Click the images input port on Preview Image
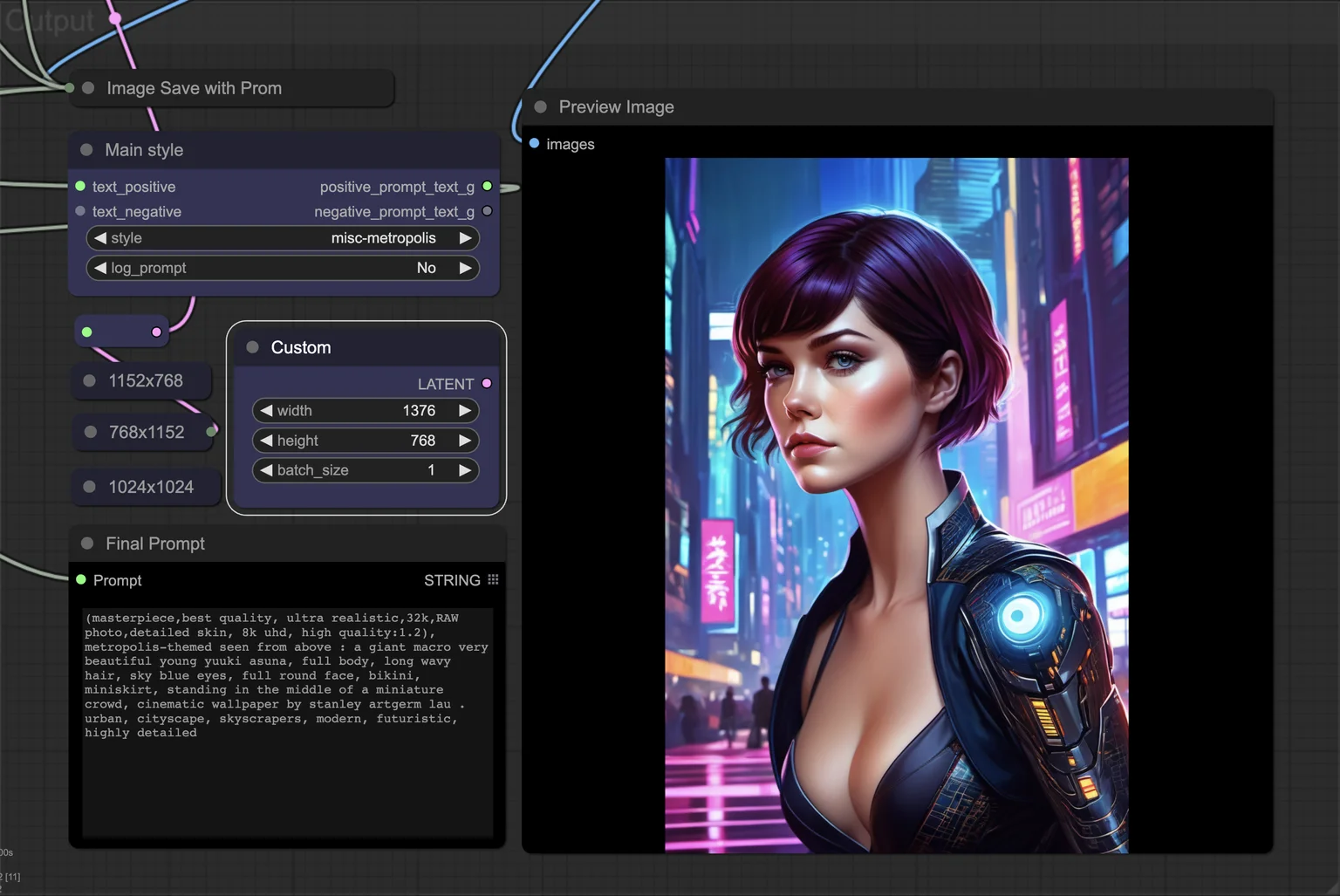 coord(534,143)
